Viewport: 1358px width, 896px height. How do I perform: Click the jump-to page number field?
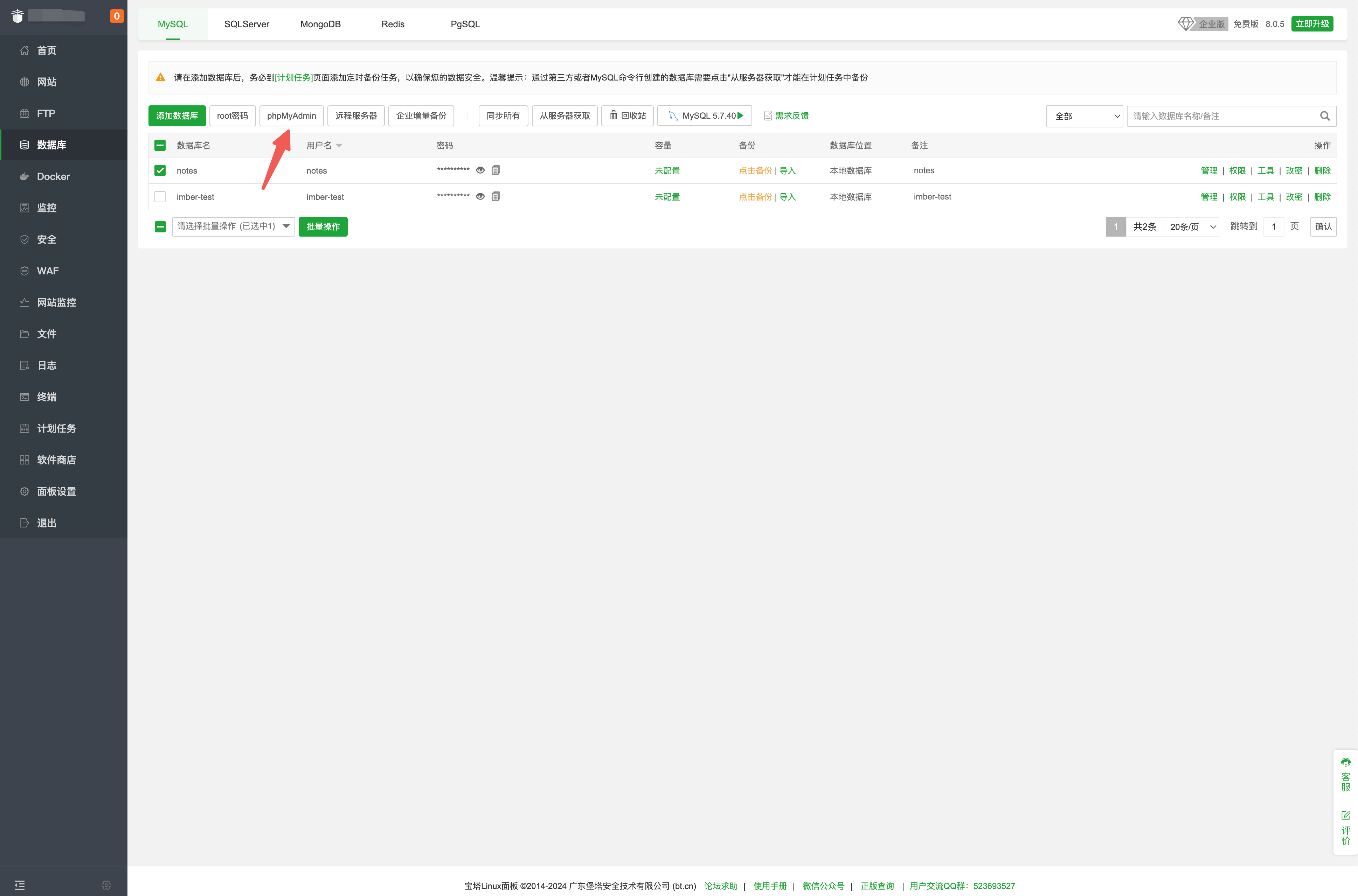click(x=1273, y=227)
